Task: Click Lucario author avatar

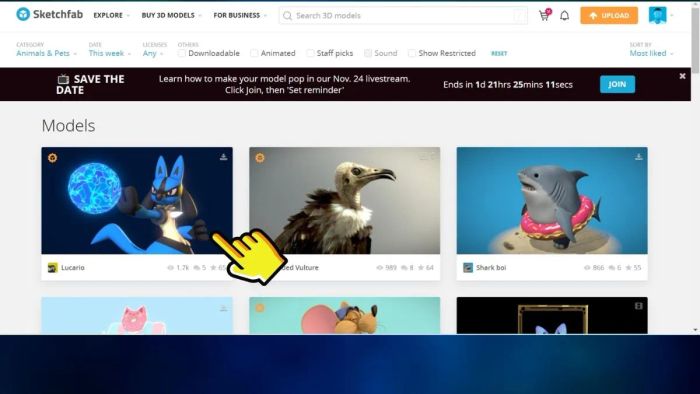Action: (x=53, y=268)
